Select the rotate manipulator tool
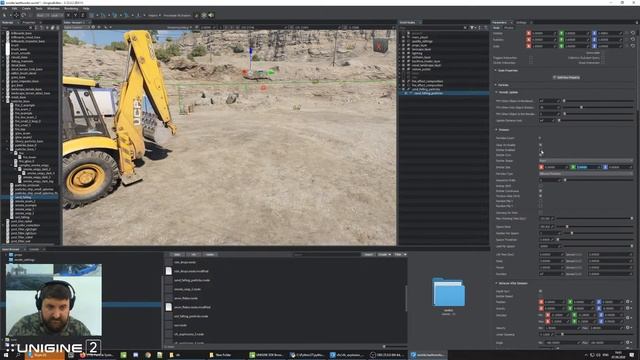 tap(23, 15)
